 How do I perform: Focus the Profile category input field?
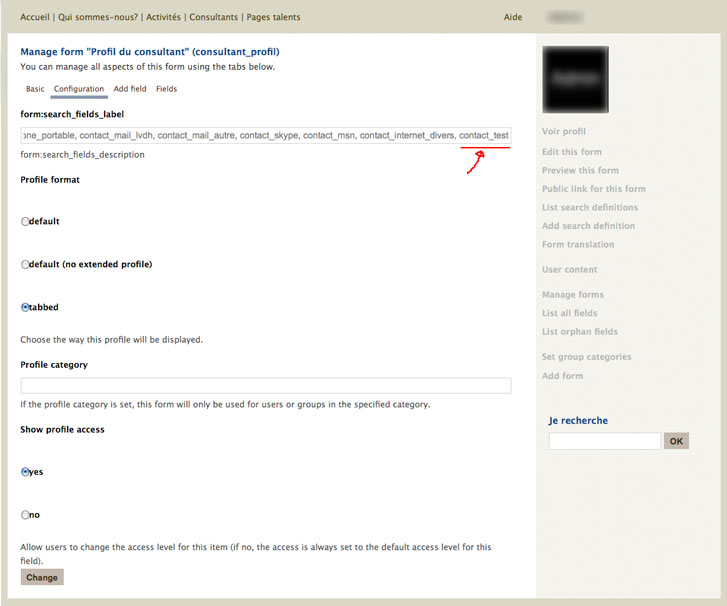click(x=266, y=386)
